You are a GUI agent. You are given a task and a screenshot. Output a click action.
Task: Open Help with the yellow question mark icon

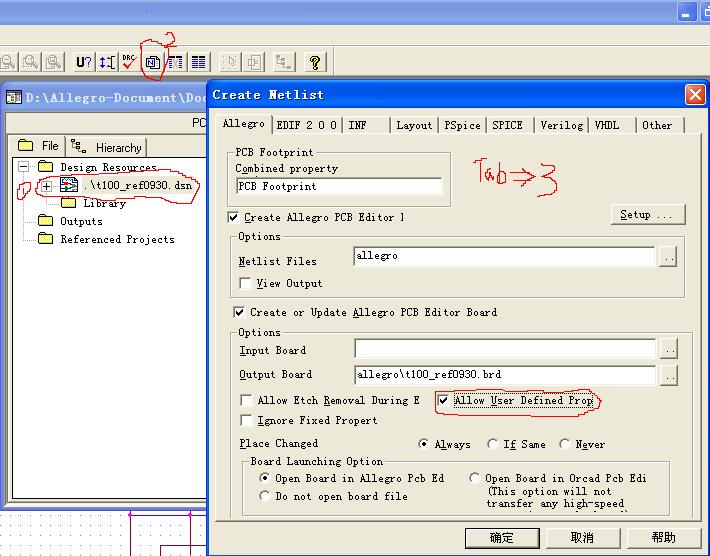click(x=315, y=62)
